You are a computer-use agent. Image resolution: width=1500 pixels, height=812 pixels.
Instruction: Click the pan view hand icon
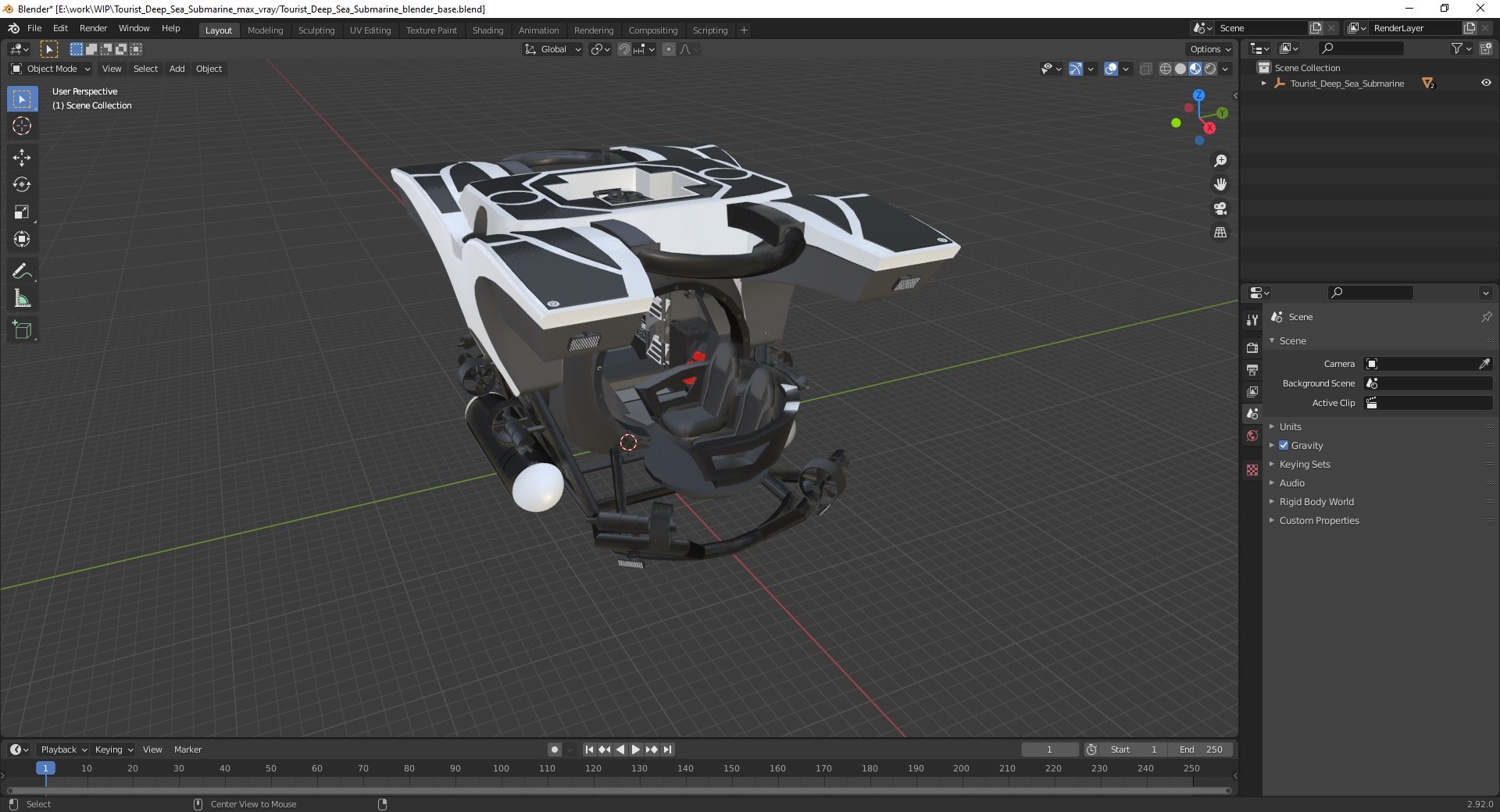coord(1220,184)
